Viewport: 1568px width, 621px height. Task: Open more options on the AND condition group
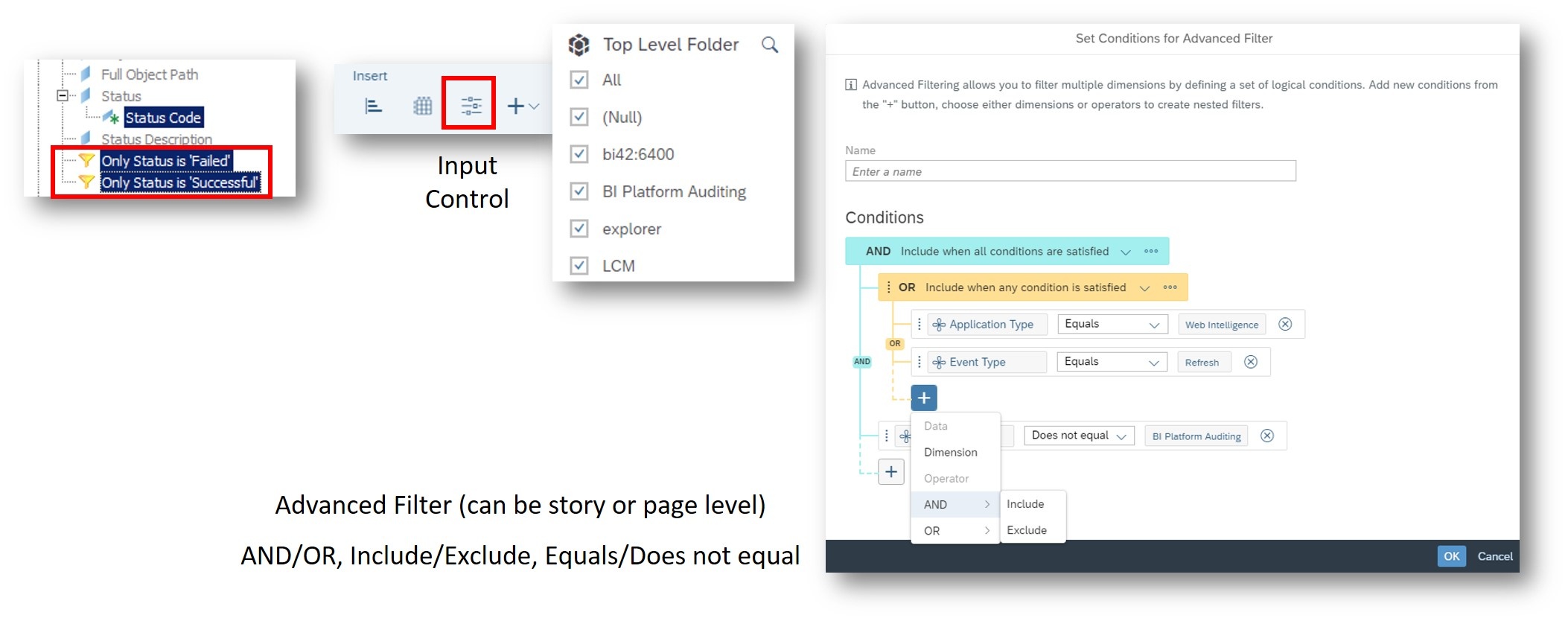click(x=1151, y=252)
